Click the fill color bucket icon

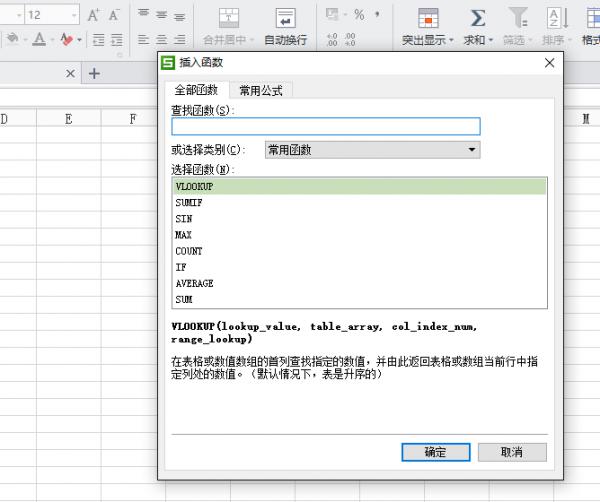coord(12,39)
